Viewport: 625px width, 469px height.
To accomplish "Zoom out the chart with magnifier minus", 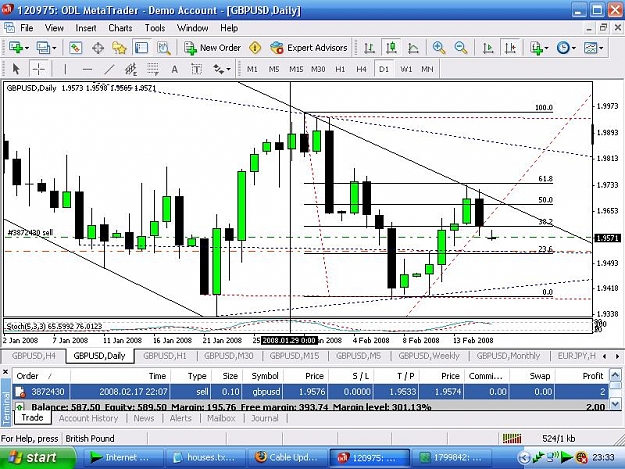I will point(461,48).
